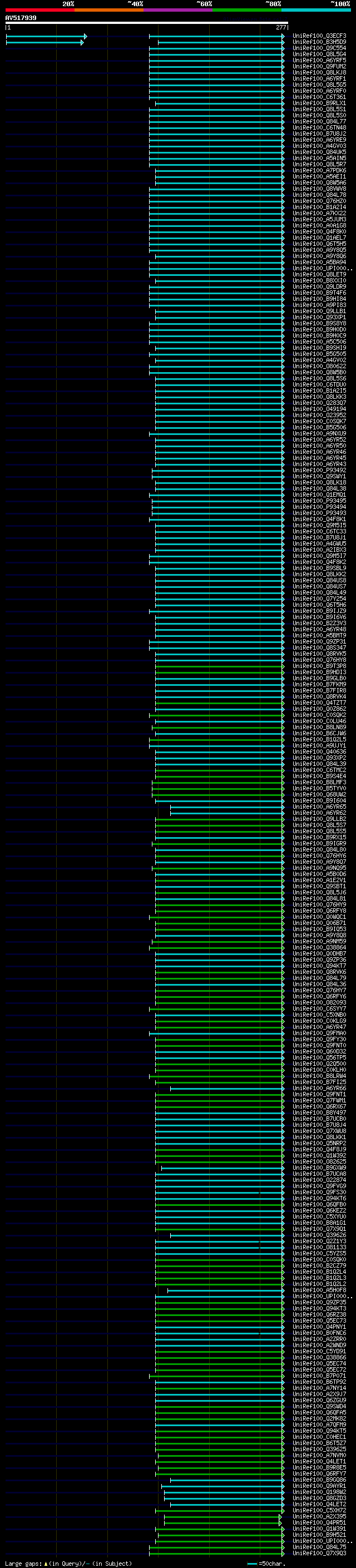This screenshot has height=1568, width=356.
Task: Select the UniRef100_A4GV03 label
Action: pos(319,146)
